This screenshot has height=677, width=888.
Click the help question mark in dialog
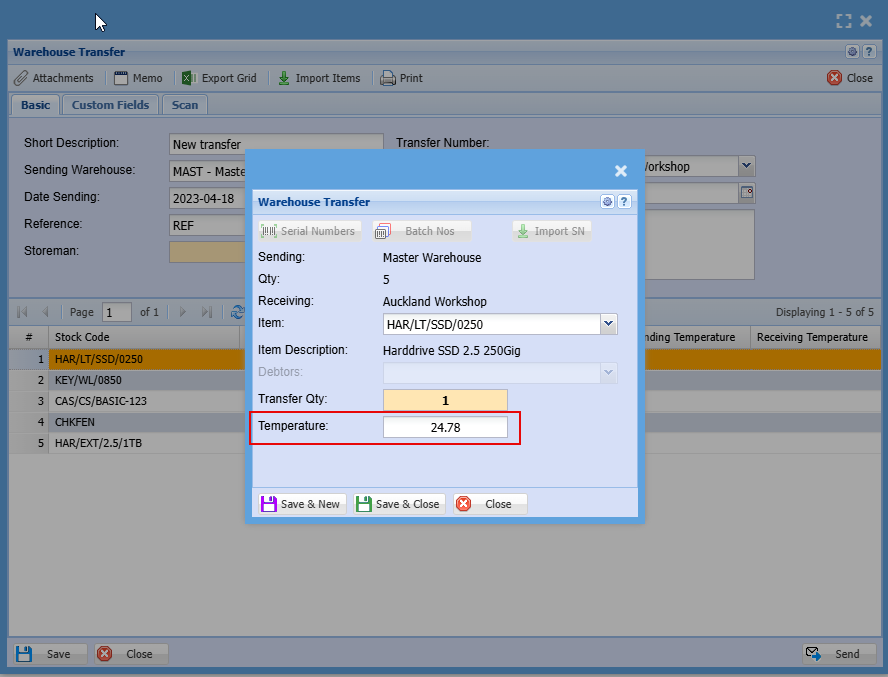click(624, 202)
